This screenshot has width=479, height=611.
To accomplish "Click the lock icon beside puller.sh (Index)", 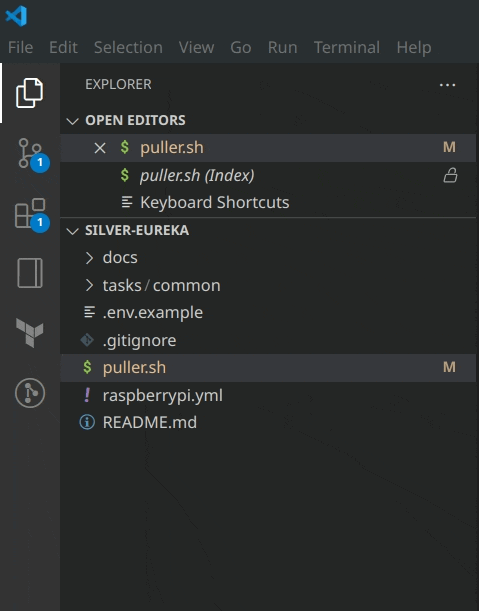I will (450, 175).
